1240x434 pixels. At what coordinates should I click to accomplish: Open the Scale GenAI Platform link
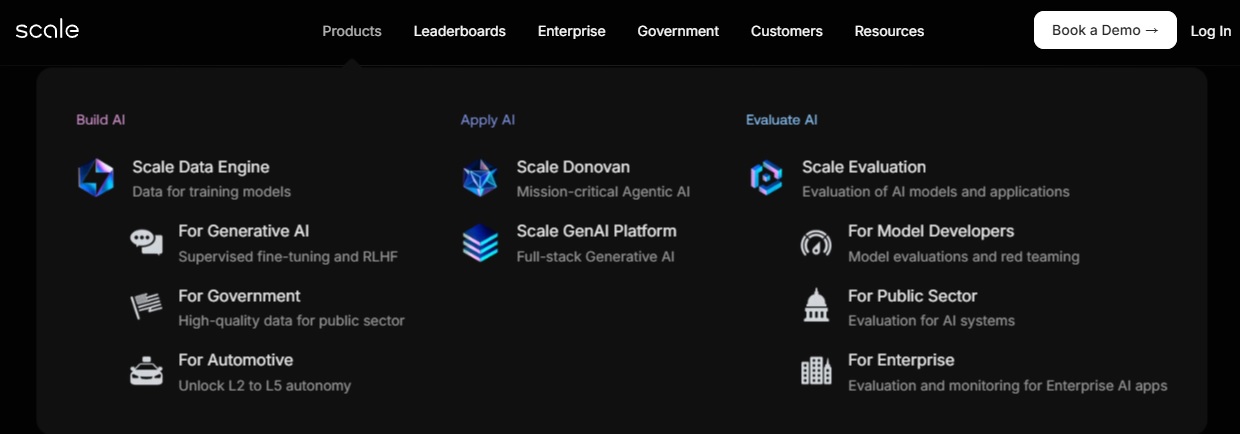click(596, 231)
